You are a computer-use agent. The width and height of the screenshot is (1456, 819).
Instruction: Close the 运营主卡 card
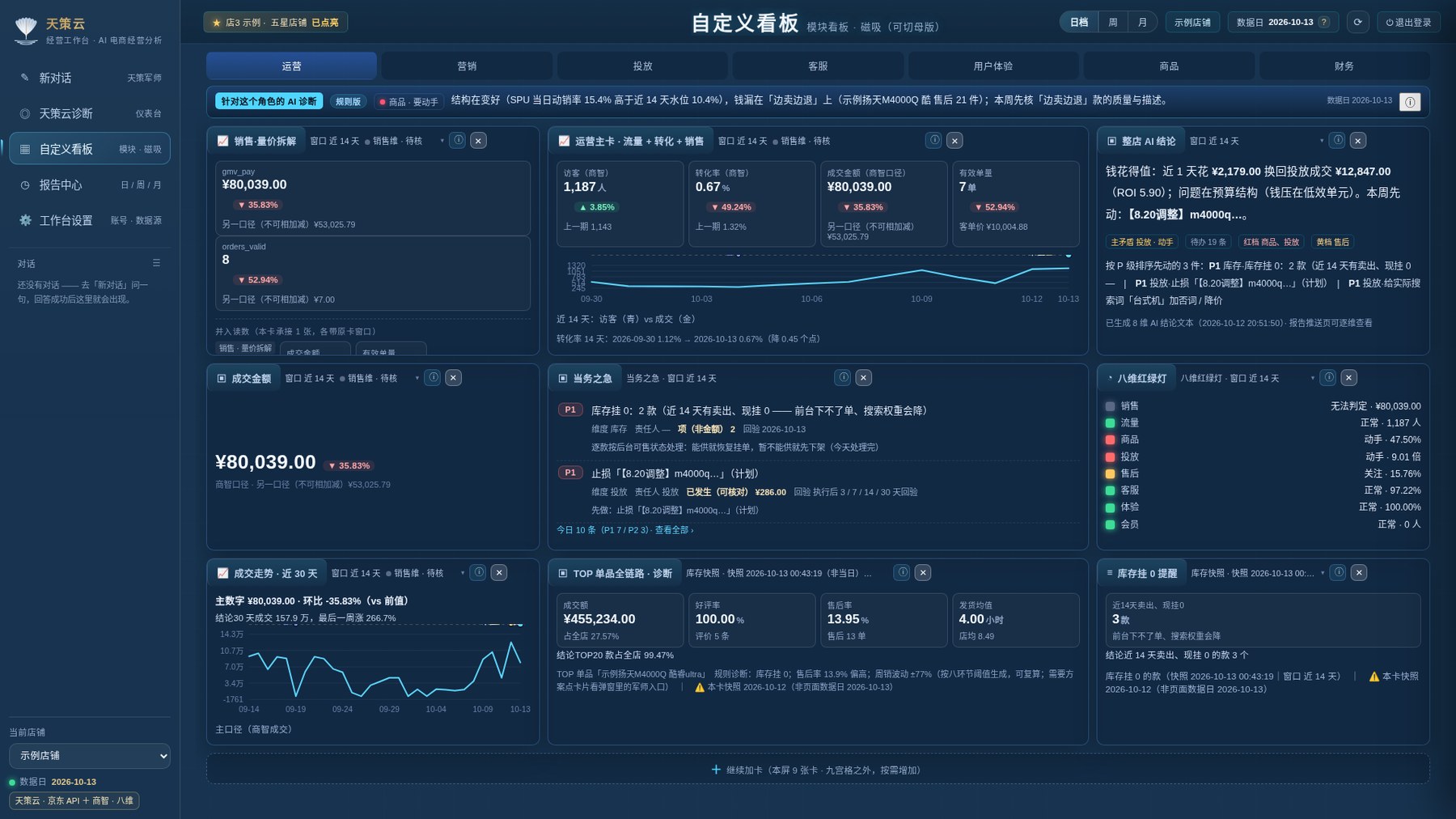954,141
